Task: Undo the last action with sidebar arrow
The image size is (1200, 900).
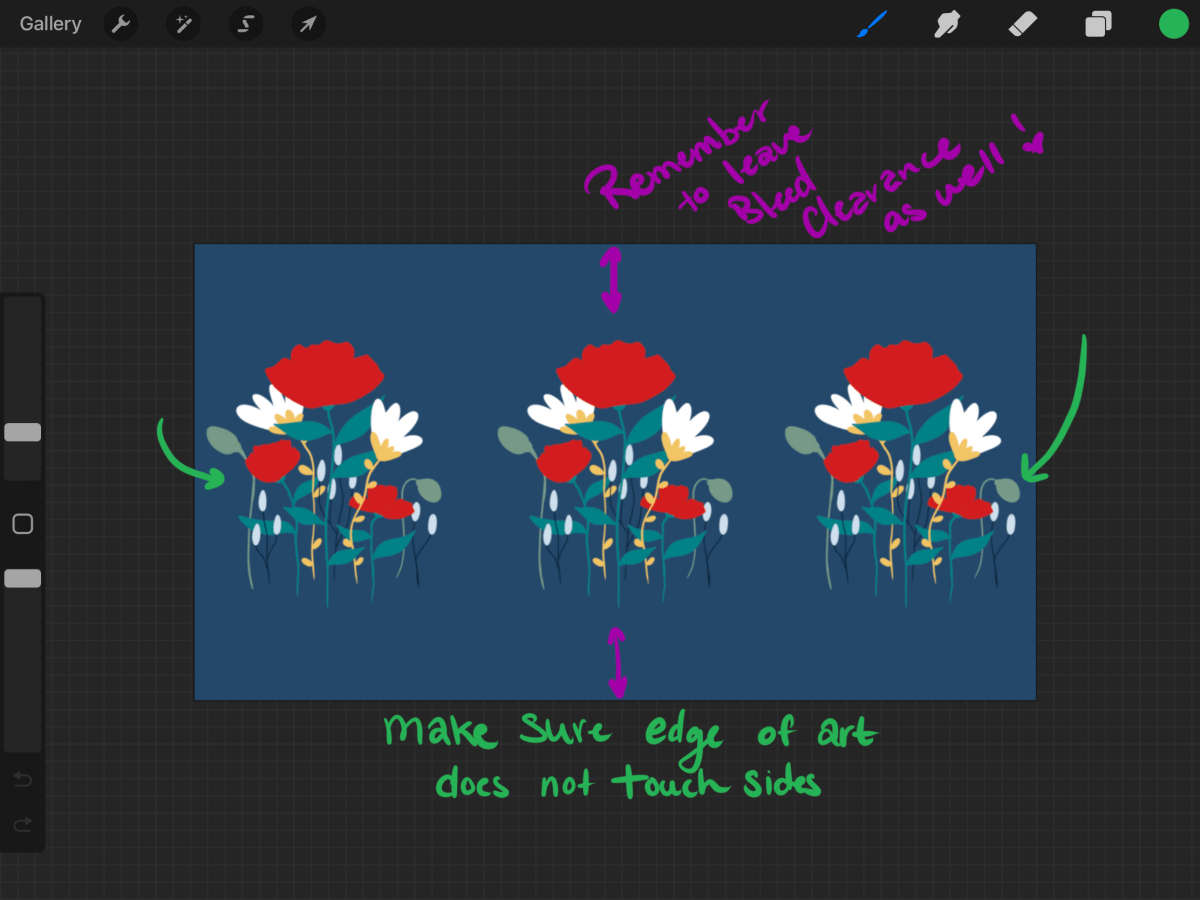Action: tap(22, 779)
